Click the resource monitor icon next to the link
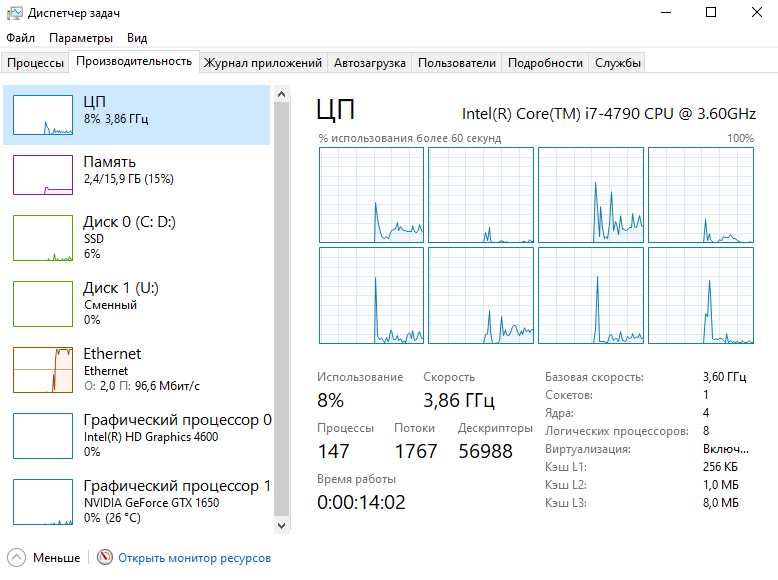778x580 pixels. (105, 557)
